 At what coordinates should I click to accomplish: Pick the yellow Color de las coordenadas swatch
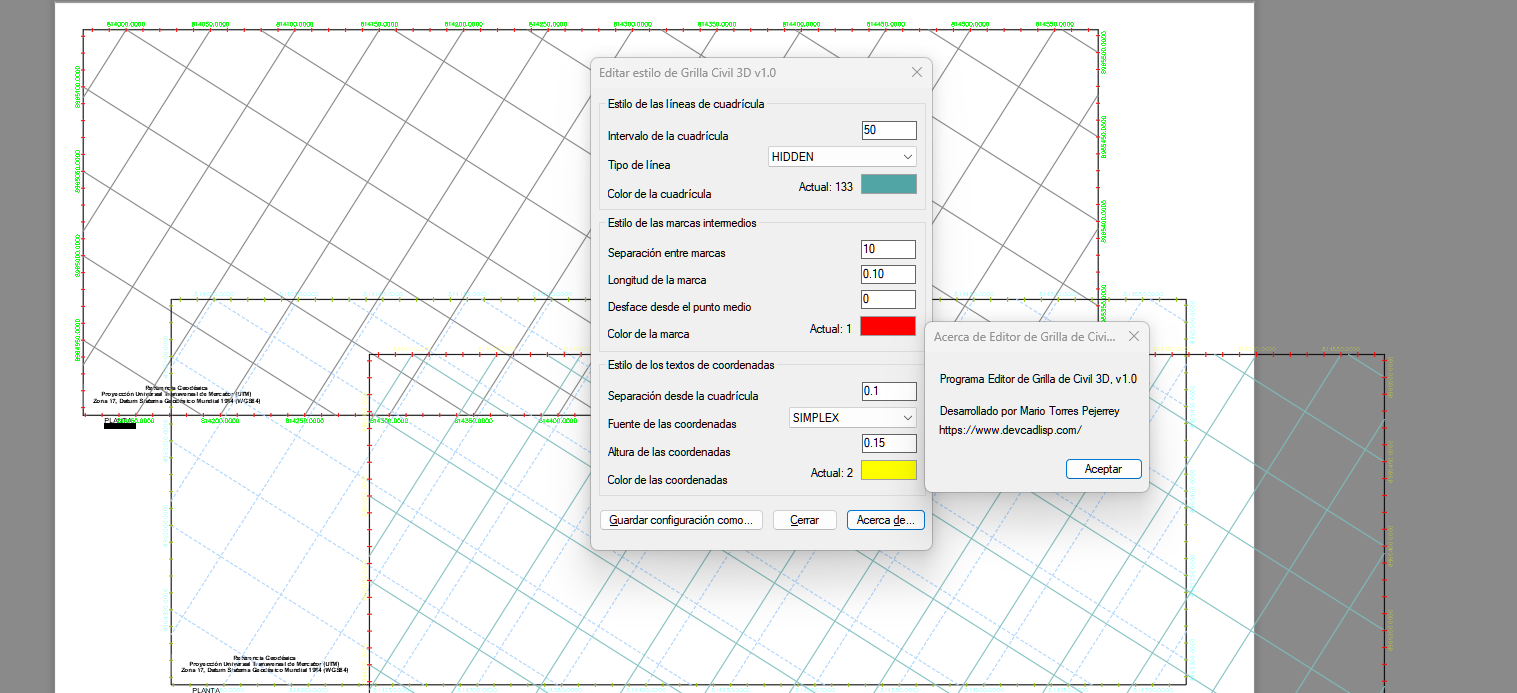[x=888, y=470]
